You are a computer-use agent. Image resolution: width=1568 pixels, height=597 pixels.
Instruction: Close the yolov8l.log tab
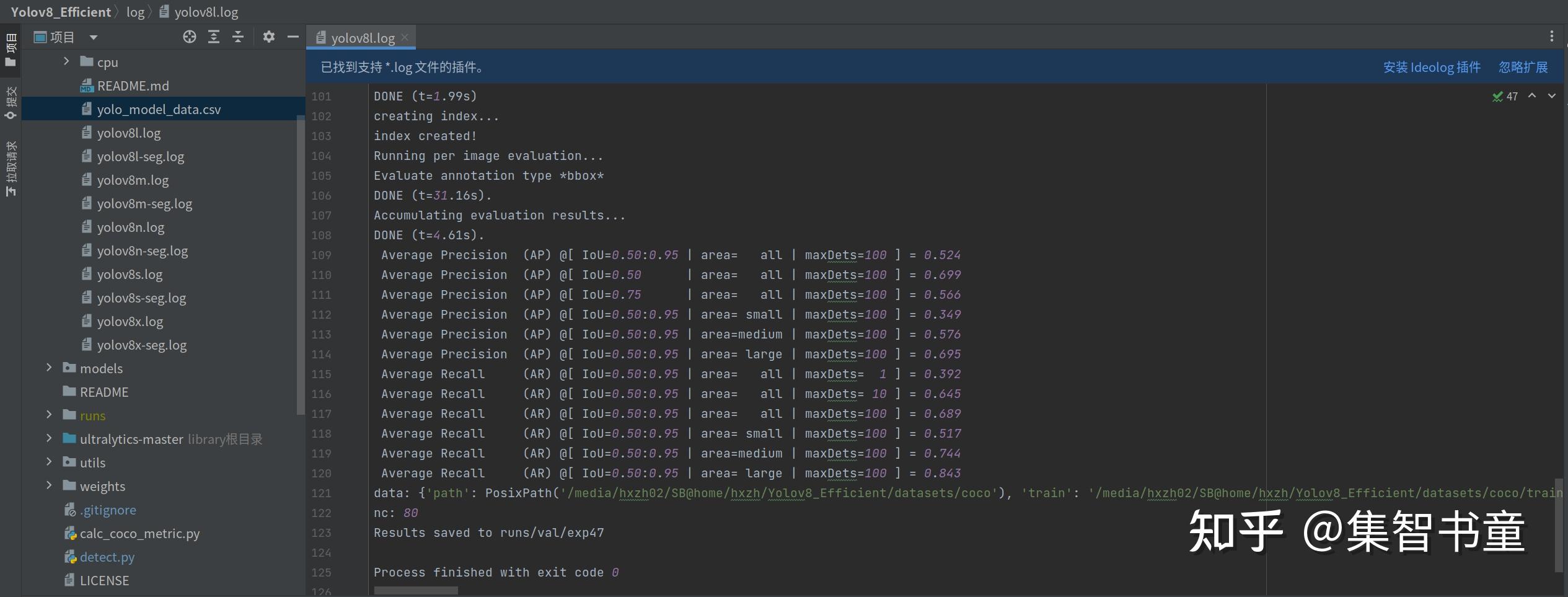point(405,37)
